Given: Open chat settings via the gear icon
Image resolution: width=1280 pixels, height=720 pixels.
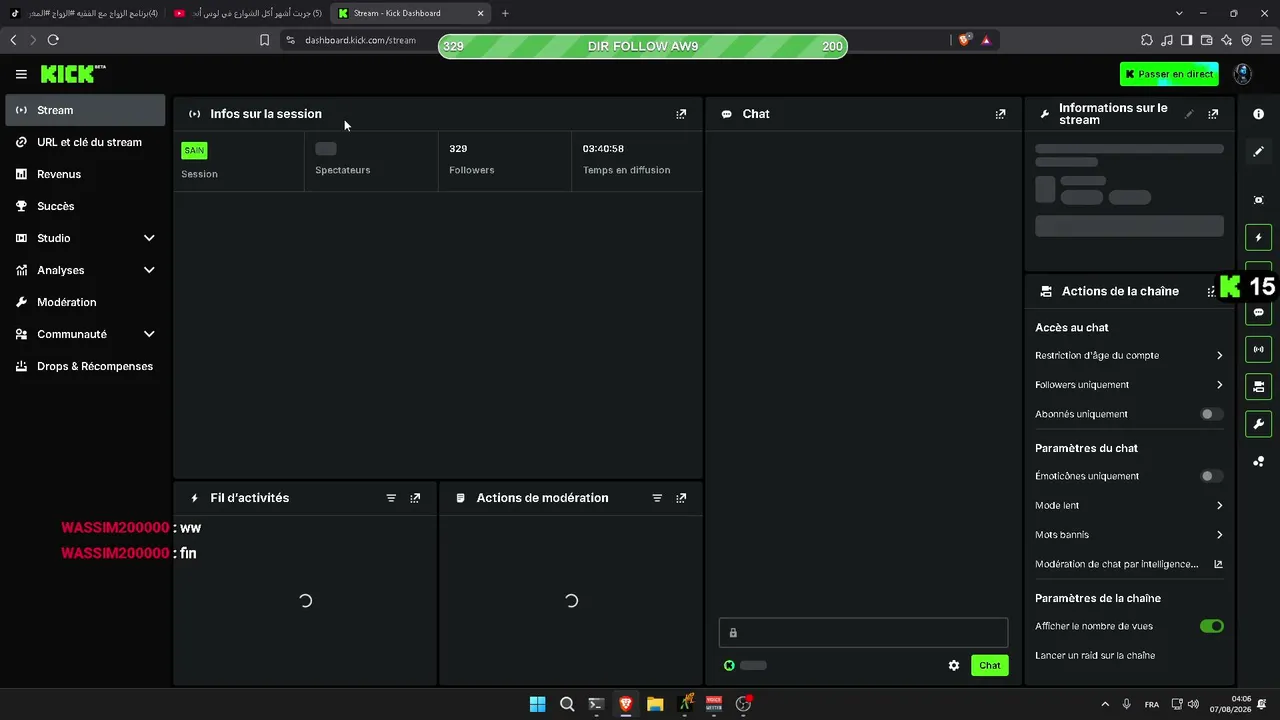Looking at the screenshot, I should pos(954,665).
